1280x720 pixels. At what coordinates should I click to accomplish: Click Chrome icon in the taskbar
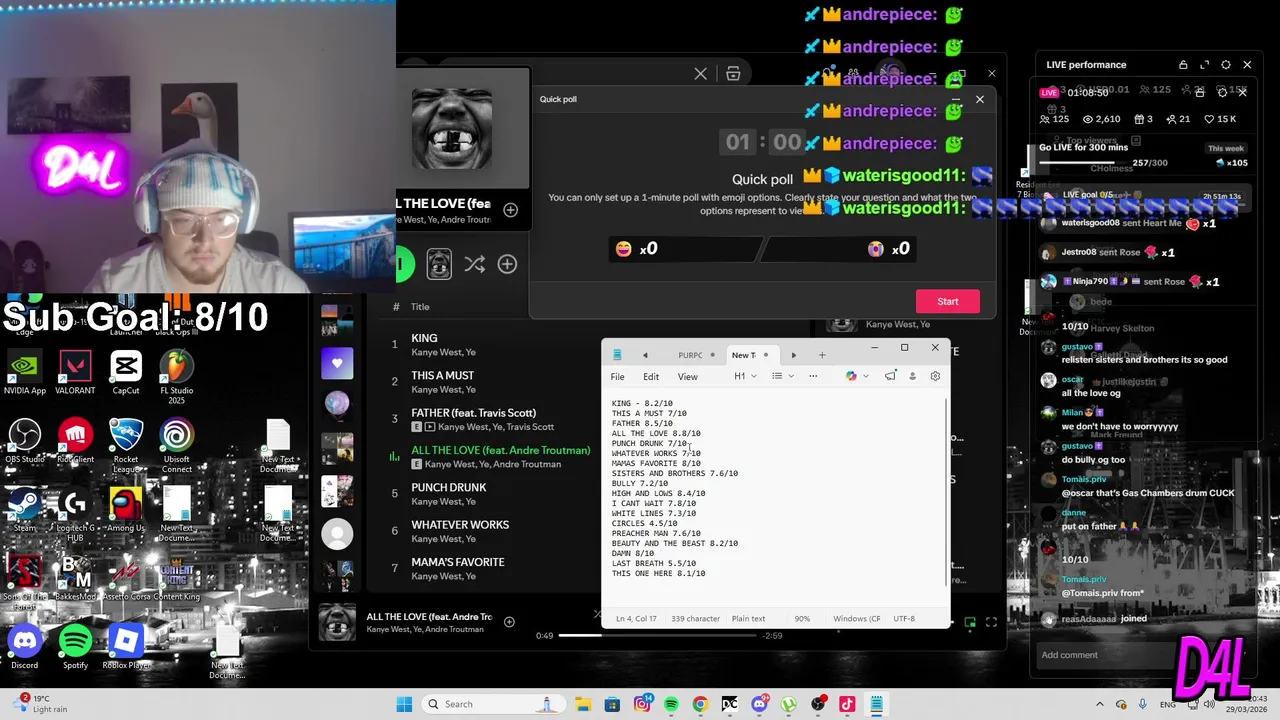pyautogui.click(x=700, y=704)
